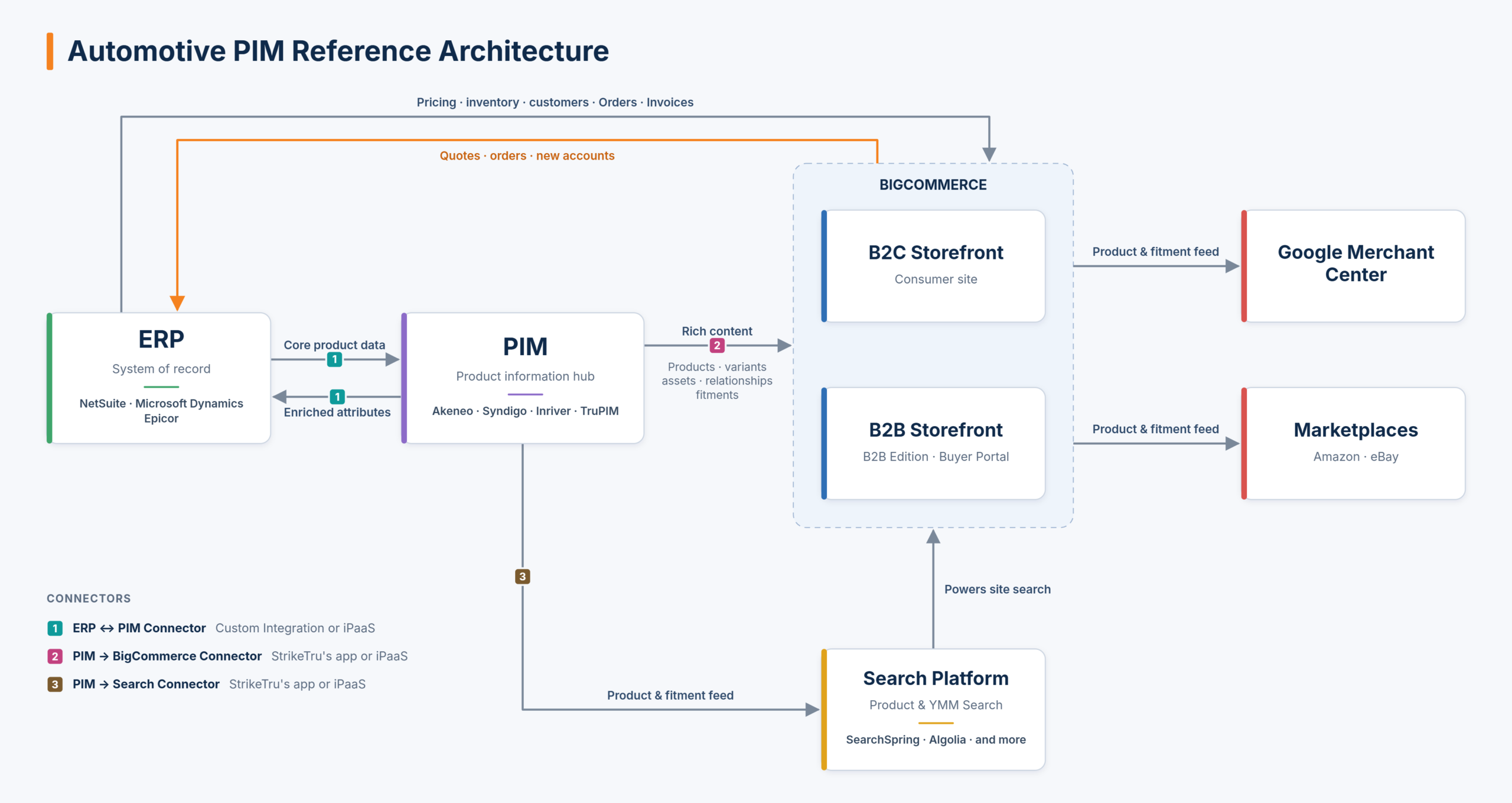Select the B2C Storefront card title
Screen dimensions: 1512x803
pos(936,252)
